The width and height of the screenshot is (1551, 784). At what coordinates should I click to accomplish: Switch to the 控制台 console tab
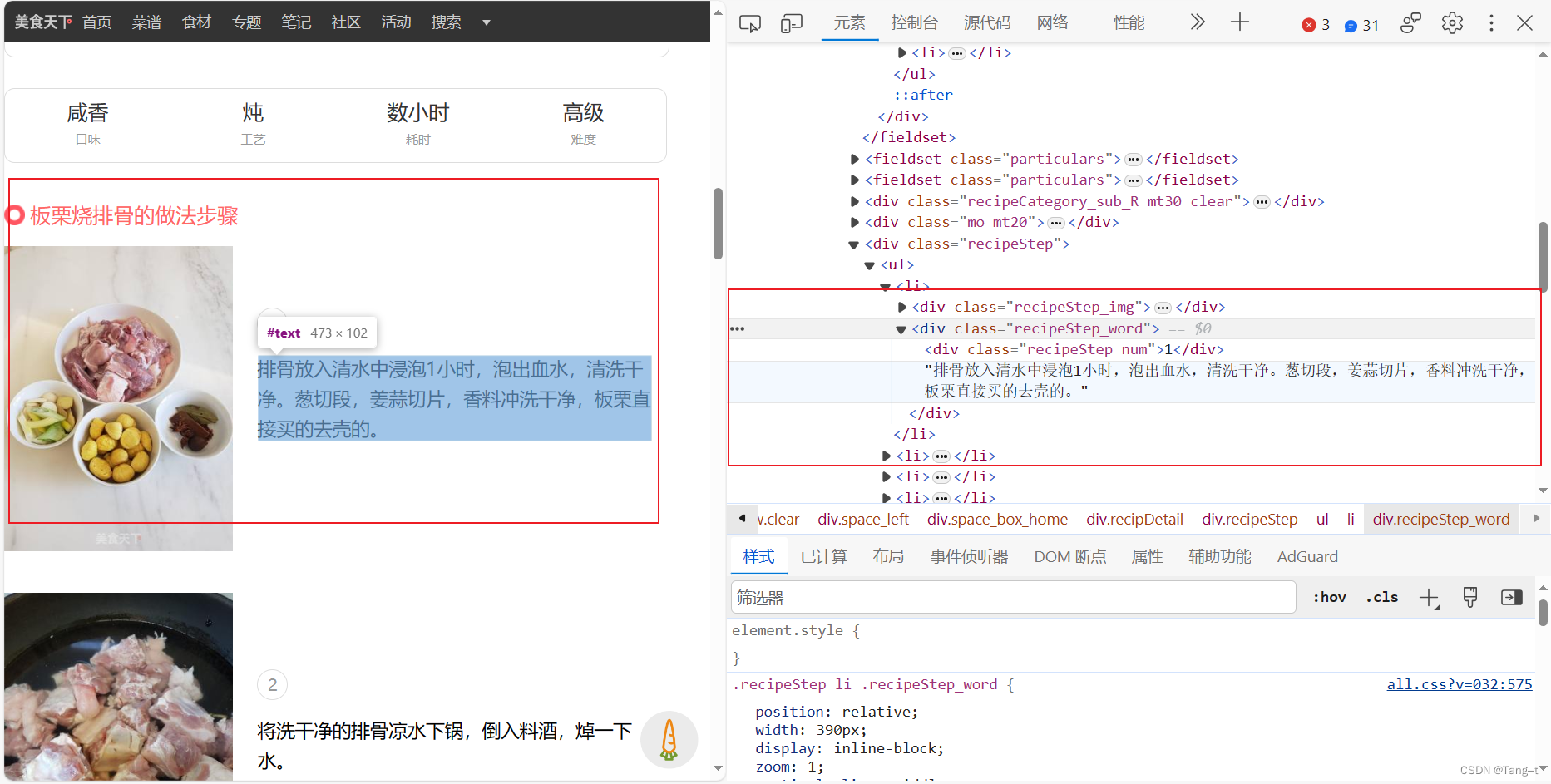(x=914, y=22)
